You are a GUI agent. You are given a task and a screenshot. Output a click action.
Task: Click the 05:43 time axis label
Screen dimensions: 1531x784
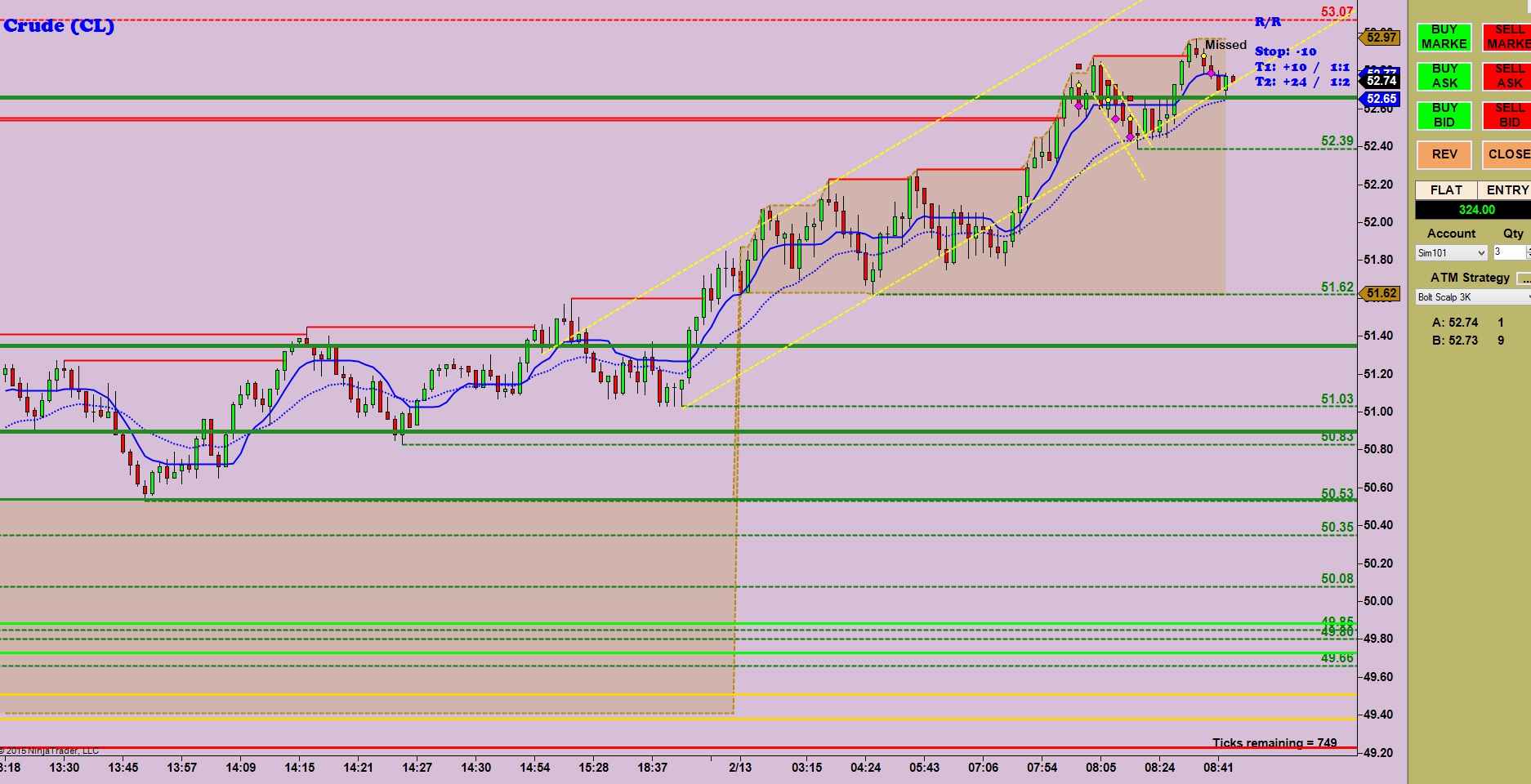pos(925,767)
